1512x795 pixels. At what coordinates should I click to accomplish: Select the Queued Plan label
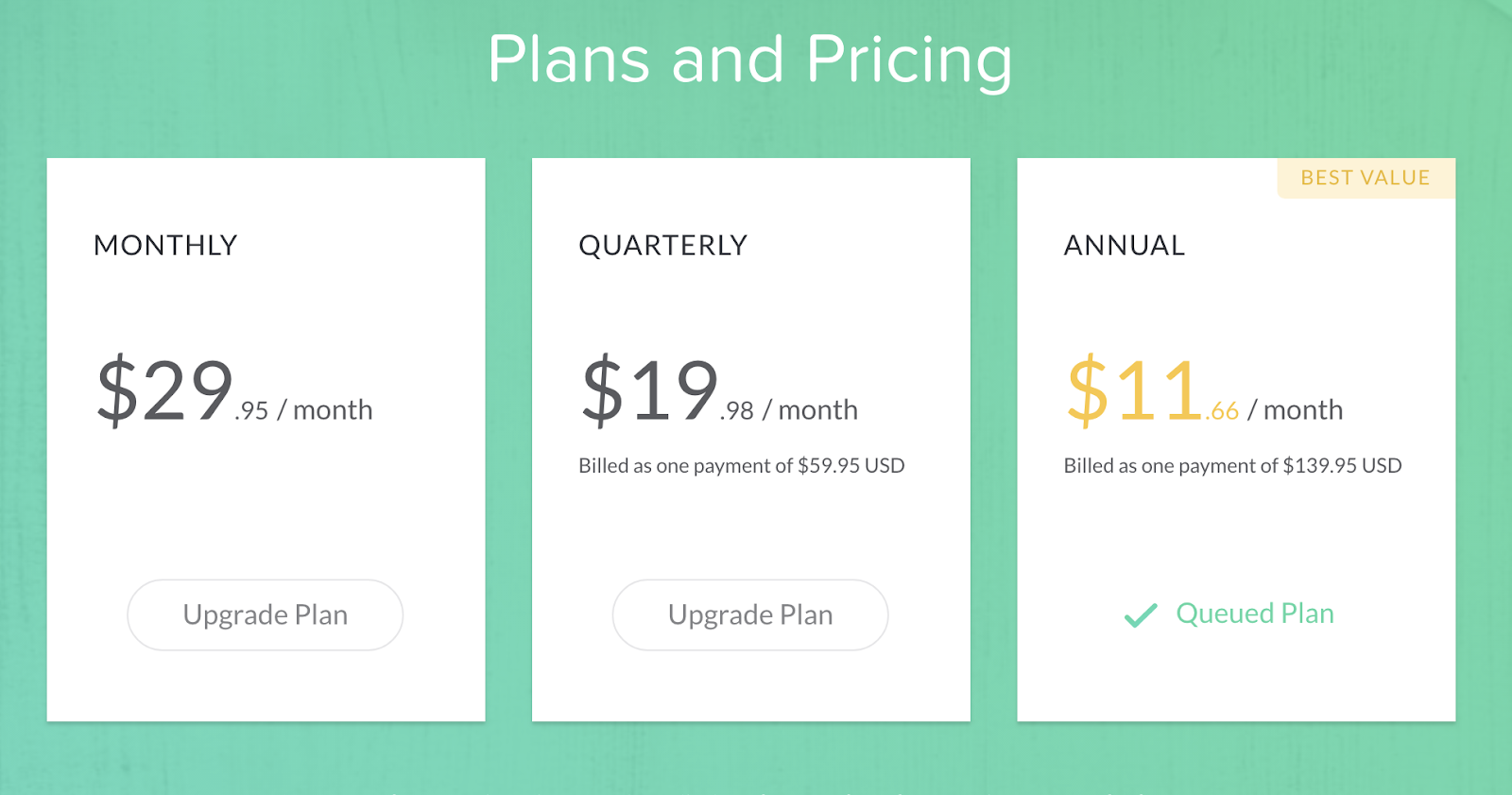coord(1255,614)
